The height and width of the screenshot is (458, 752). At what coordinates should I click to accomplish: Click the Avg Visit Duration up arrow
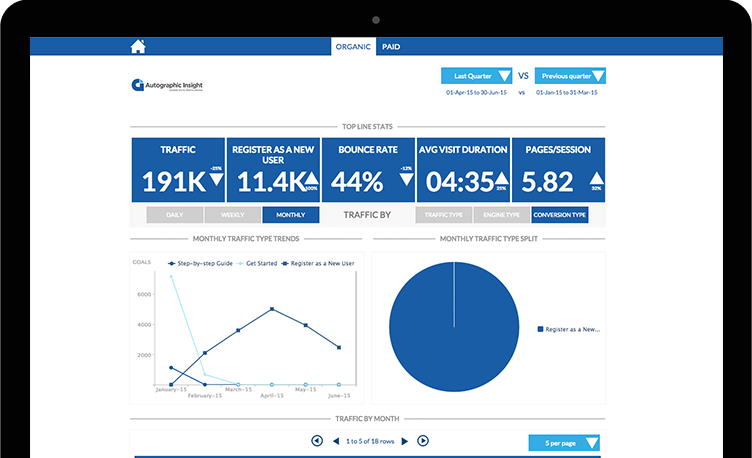[x=501, y=179]
